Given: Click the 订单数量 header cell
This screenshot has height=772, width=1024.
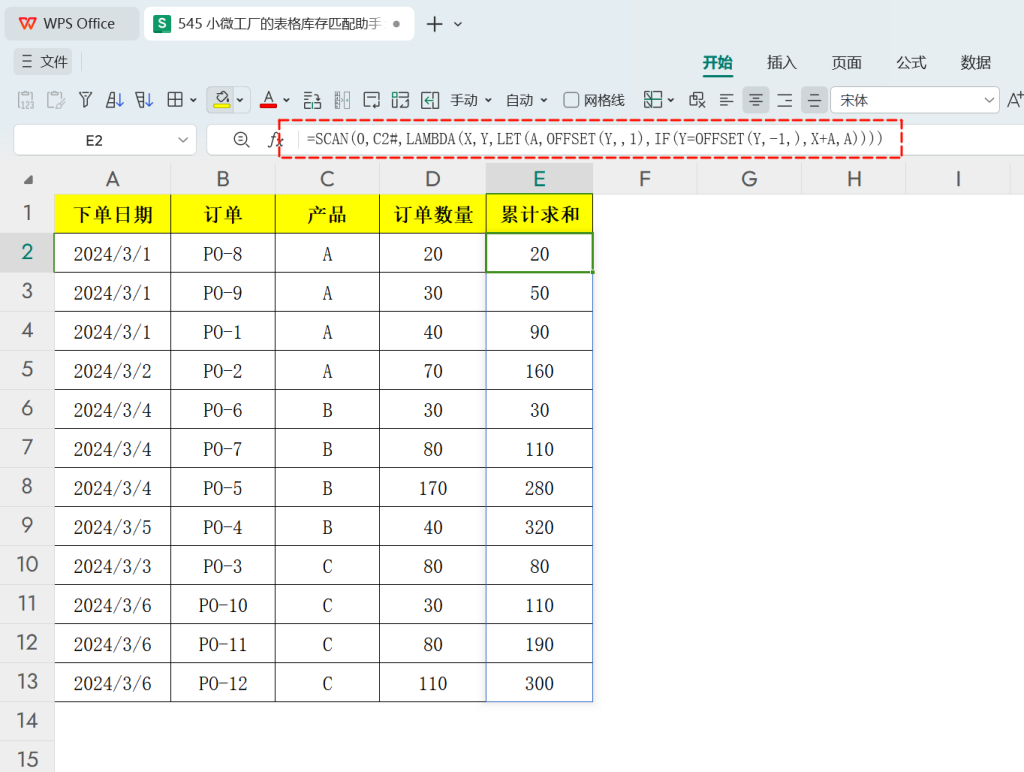Looking at the screenshot, I should 433,214.
